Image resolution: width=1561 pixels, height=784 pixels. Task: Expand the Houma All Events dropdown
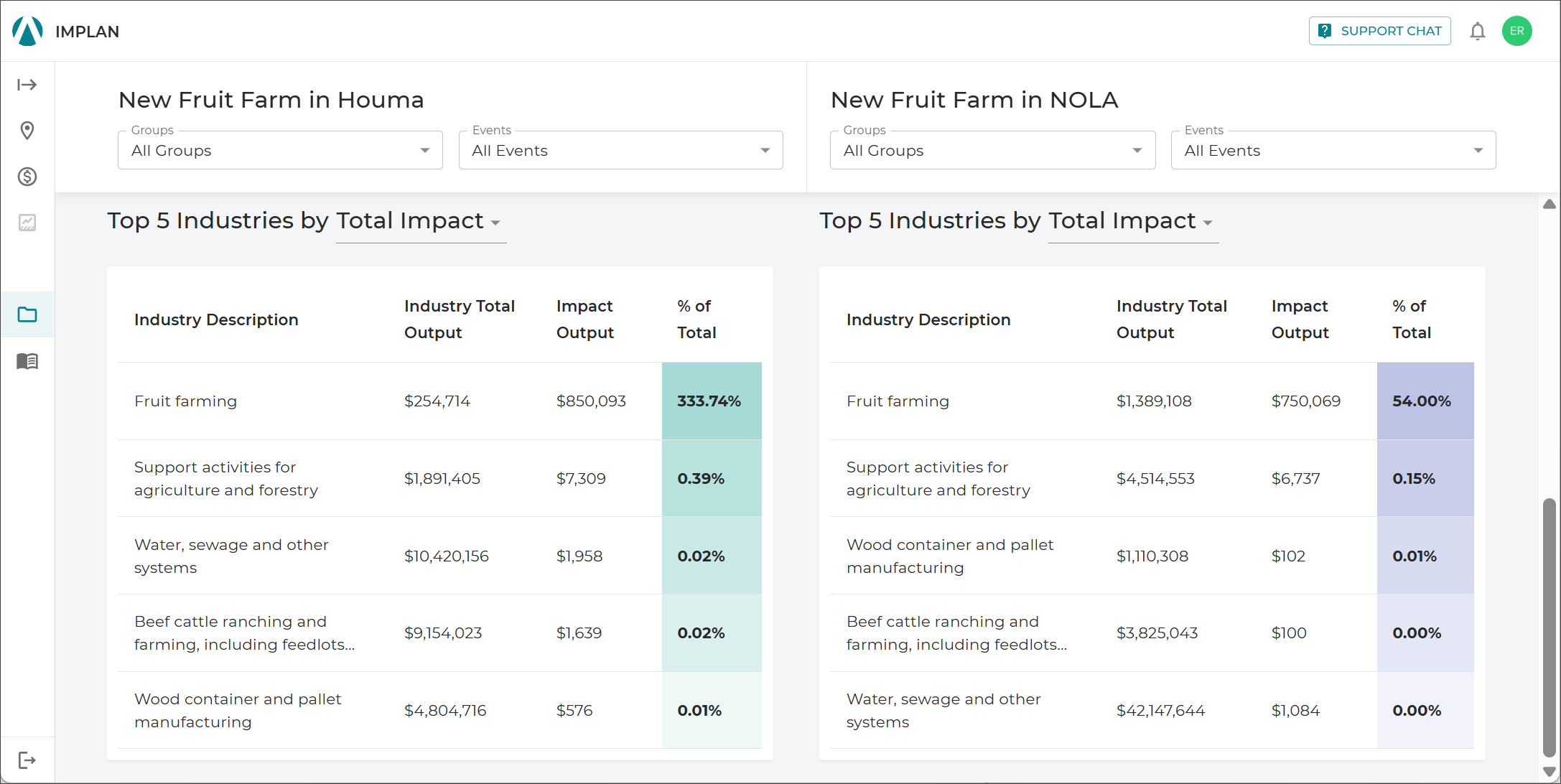coord(621,150)
